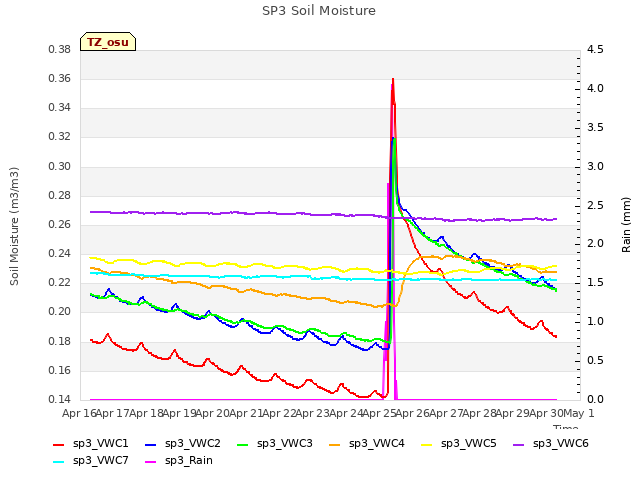Select the sp3_VWC7 legend label
The image size is (640, 480).
[x=100, y=461]
